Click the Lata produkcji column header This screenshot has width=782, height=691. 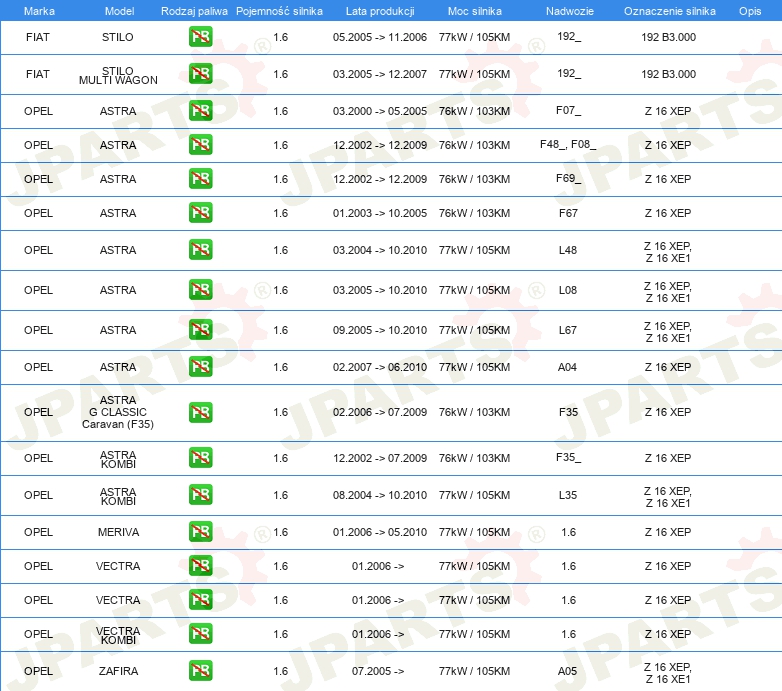pyautogui.click(x=380, y=11)
